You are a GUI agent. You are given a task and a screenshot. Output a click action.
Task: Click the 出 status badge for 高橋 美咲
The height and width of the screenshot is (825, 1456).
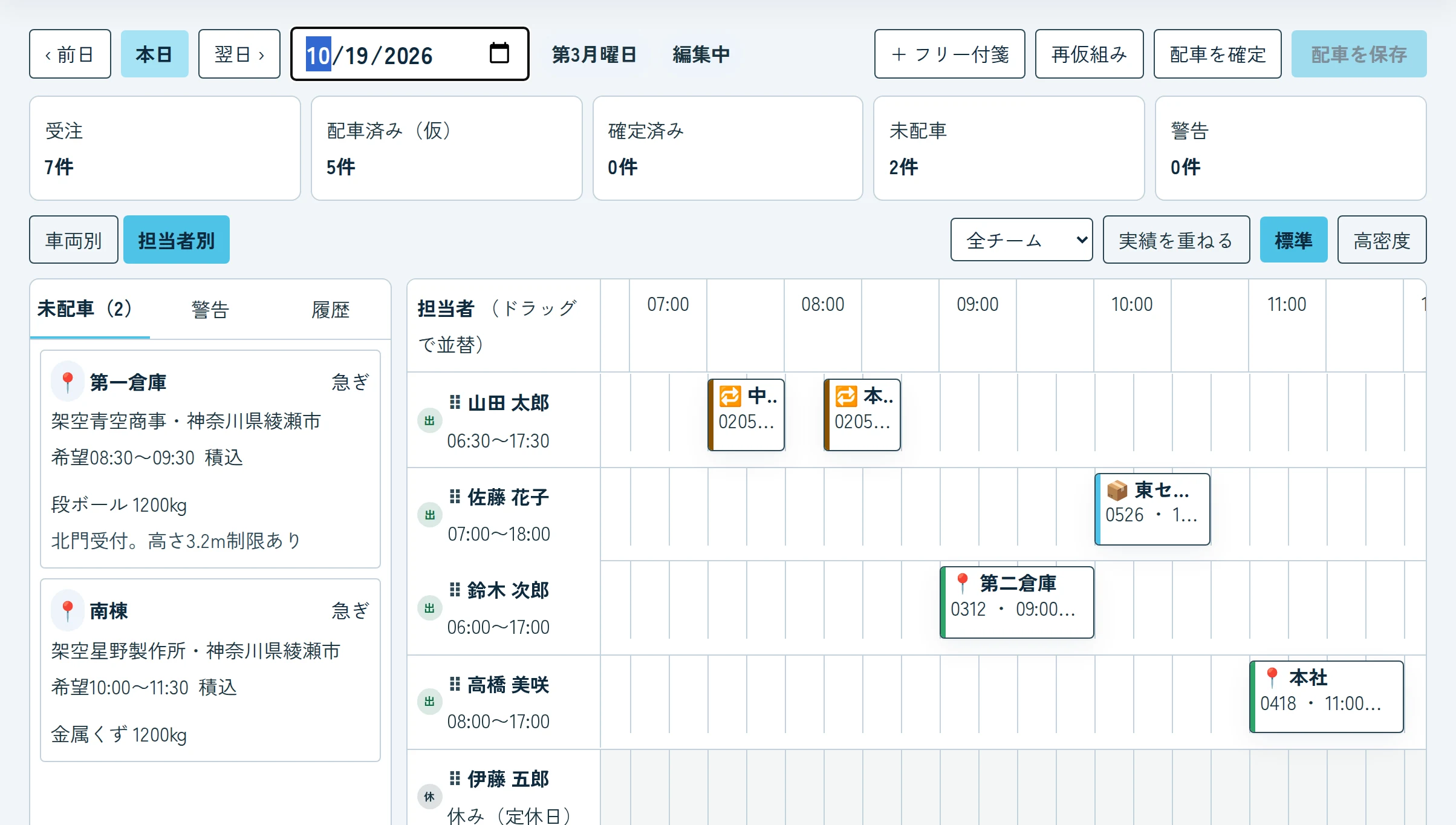[x=429, y=702]
